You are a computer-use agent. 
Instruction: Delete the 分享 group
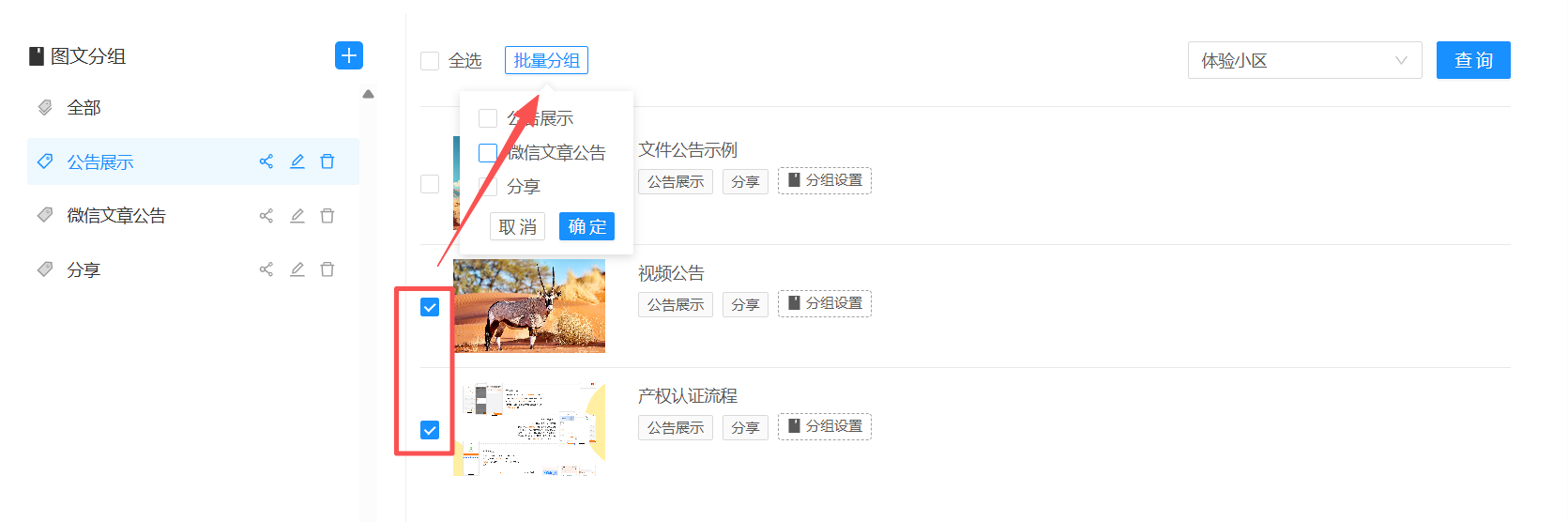pos(327,269)
